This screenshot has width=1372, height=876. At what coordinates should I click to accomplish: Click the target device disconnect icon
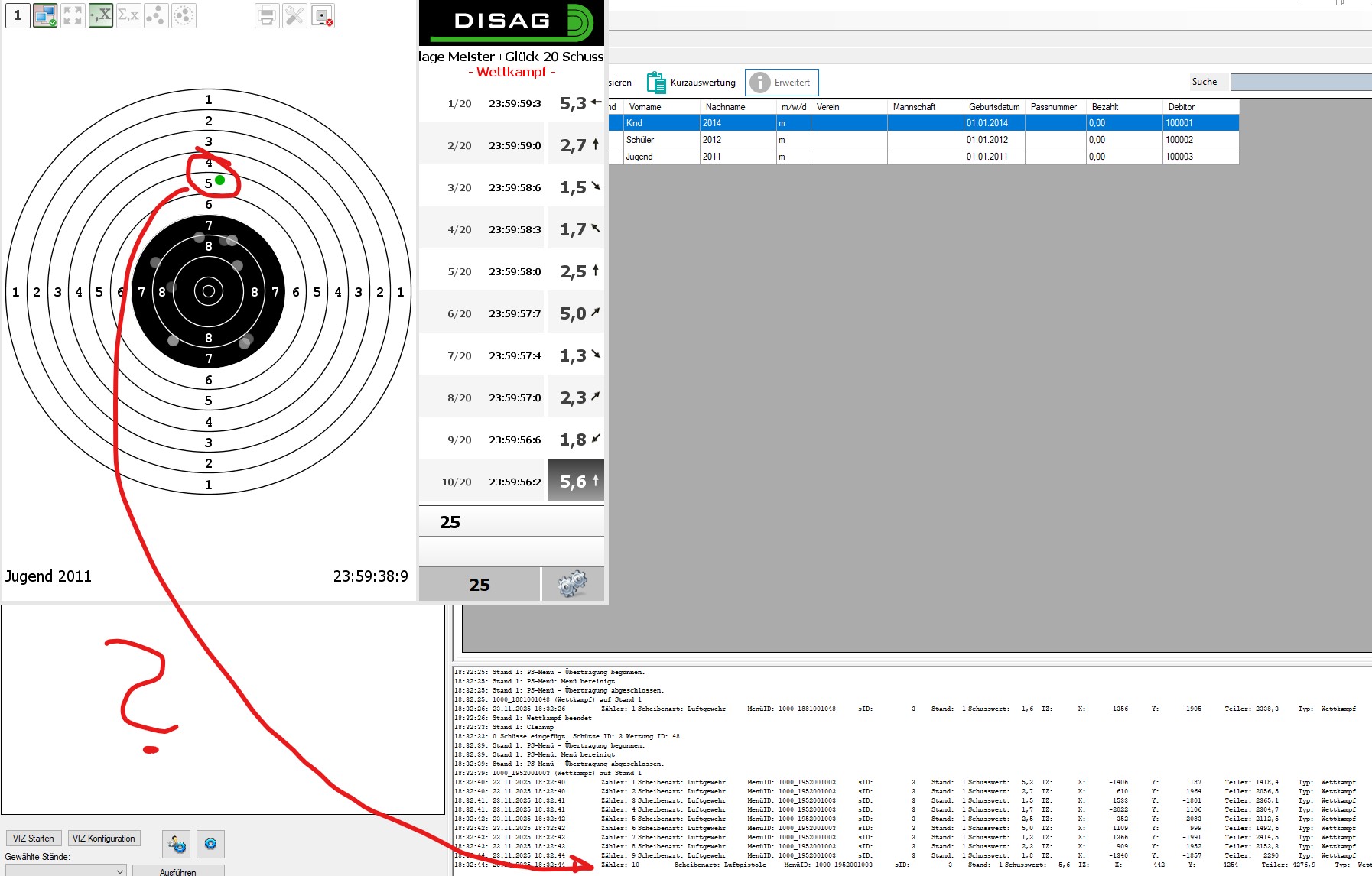point(323,16)
